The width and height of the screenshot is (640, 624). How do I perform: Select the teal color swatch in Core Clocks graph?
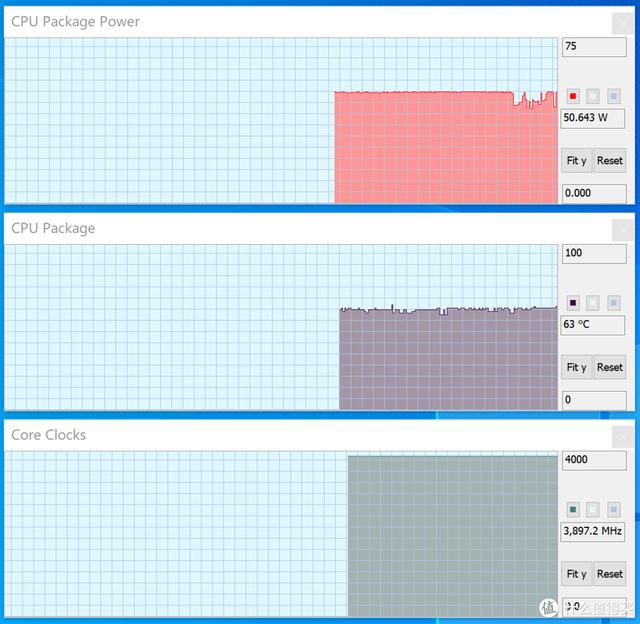coord(573,509)
